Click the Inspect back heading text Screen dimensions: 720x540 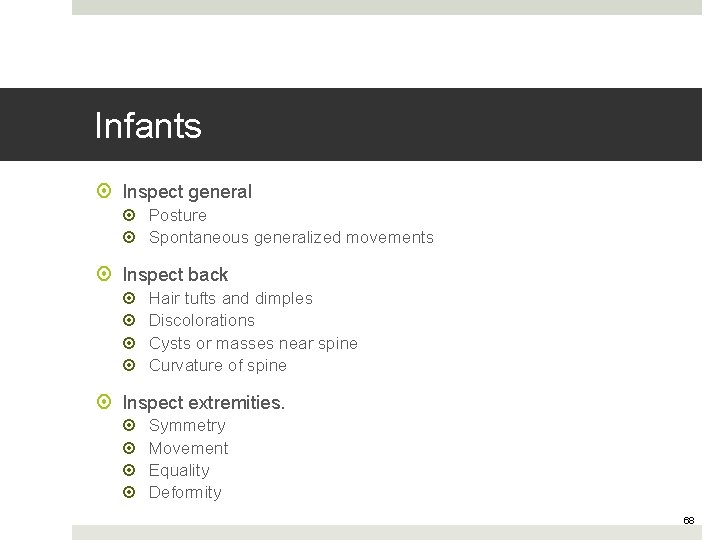click(175, 275)
